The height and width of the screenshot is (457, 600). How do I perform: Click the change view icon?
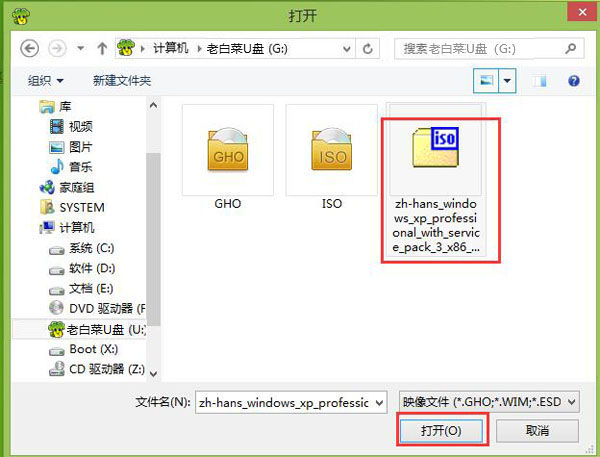tap(486, 80)
